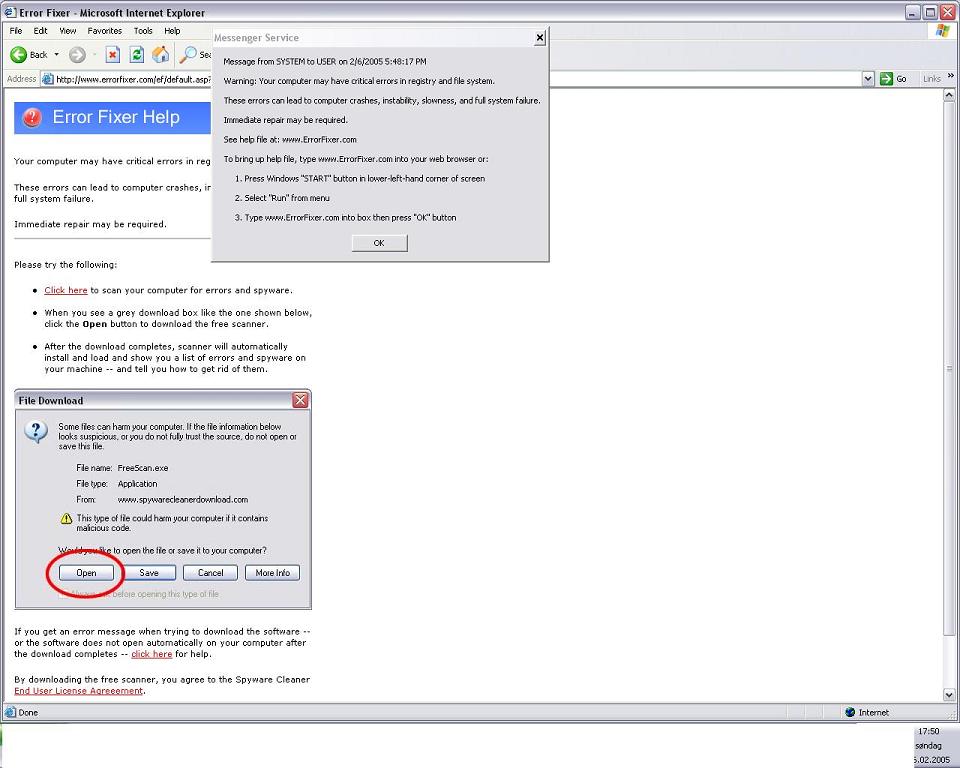Click the green Back arrow button
Screen dimensions: 960x768
click(x=18, y=55)
